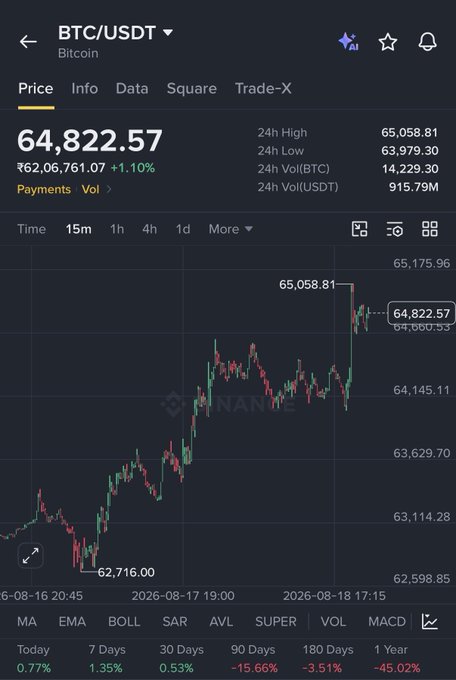The image size is (456, 680).
Task: Click the 63,629.70 price axis label
Action: (421, 453)
